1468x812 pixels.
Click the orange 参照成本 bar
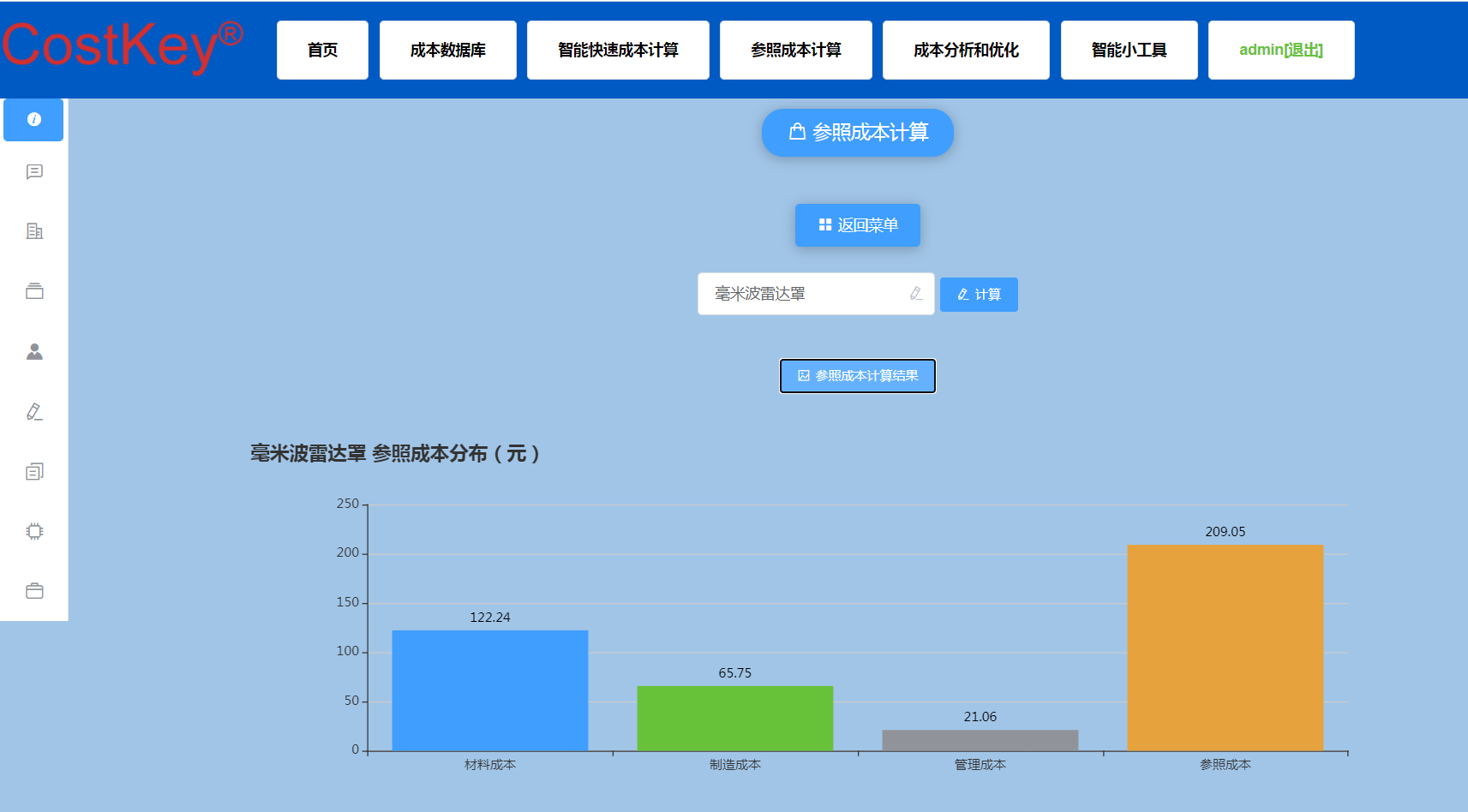pyautogui.click(x=1225, y=648)
